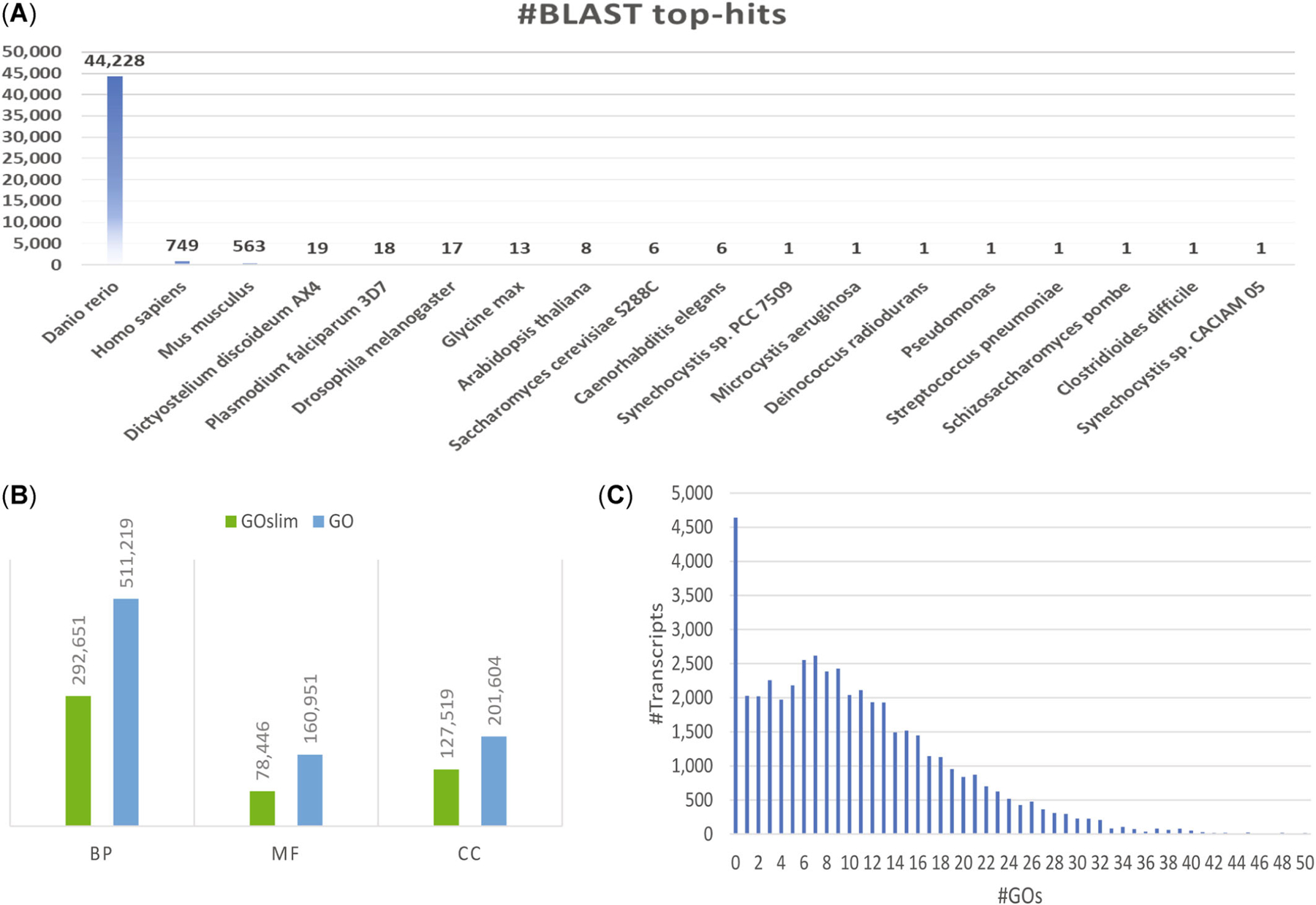Viewport: 1316px width, 905px height.
Task: Click the 8 value above Arabidopsis thaliana
Action: 586,249
